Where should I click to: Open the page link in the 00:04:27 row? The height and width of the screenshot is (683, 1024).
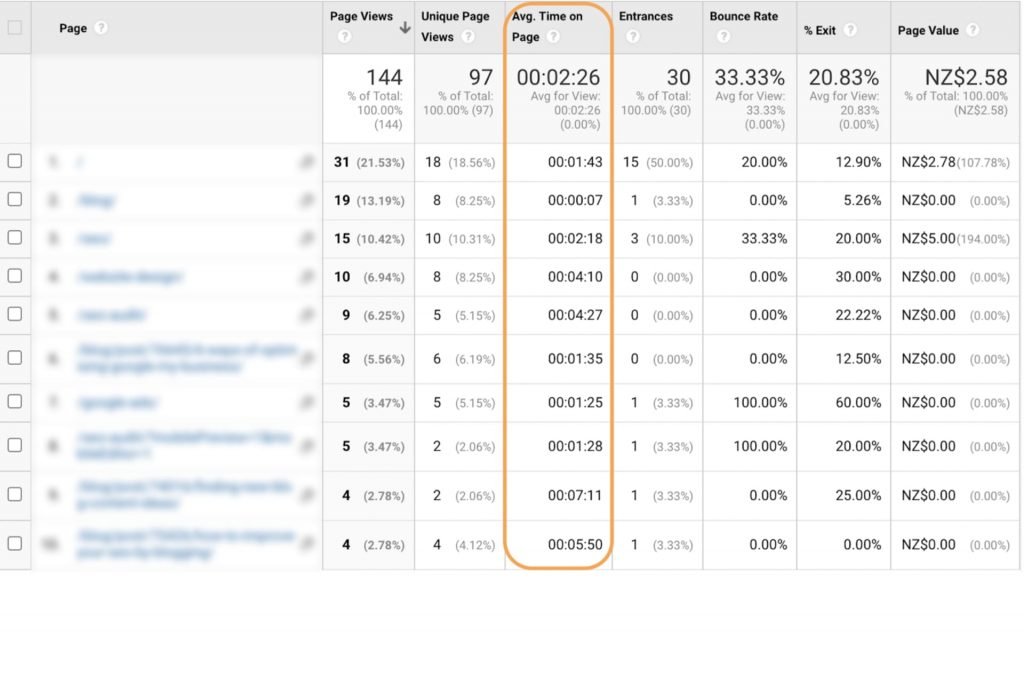click(111, 315)
